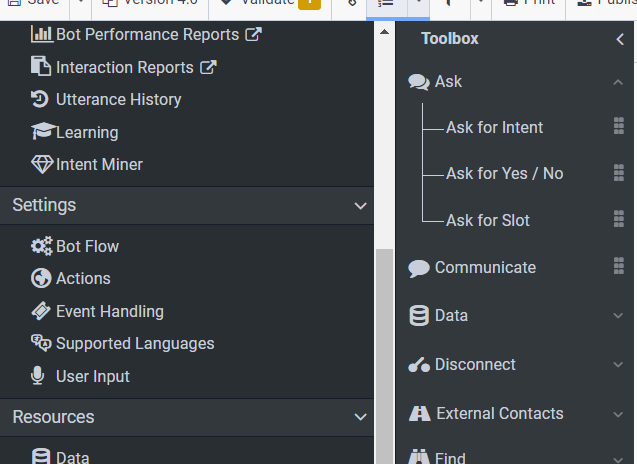Open Bot Flow gears icon
This screenshot has height=464, width=637.
(42, 246)
